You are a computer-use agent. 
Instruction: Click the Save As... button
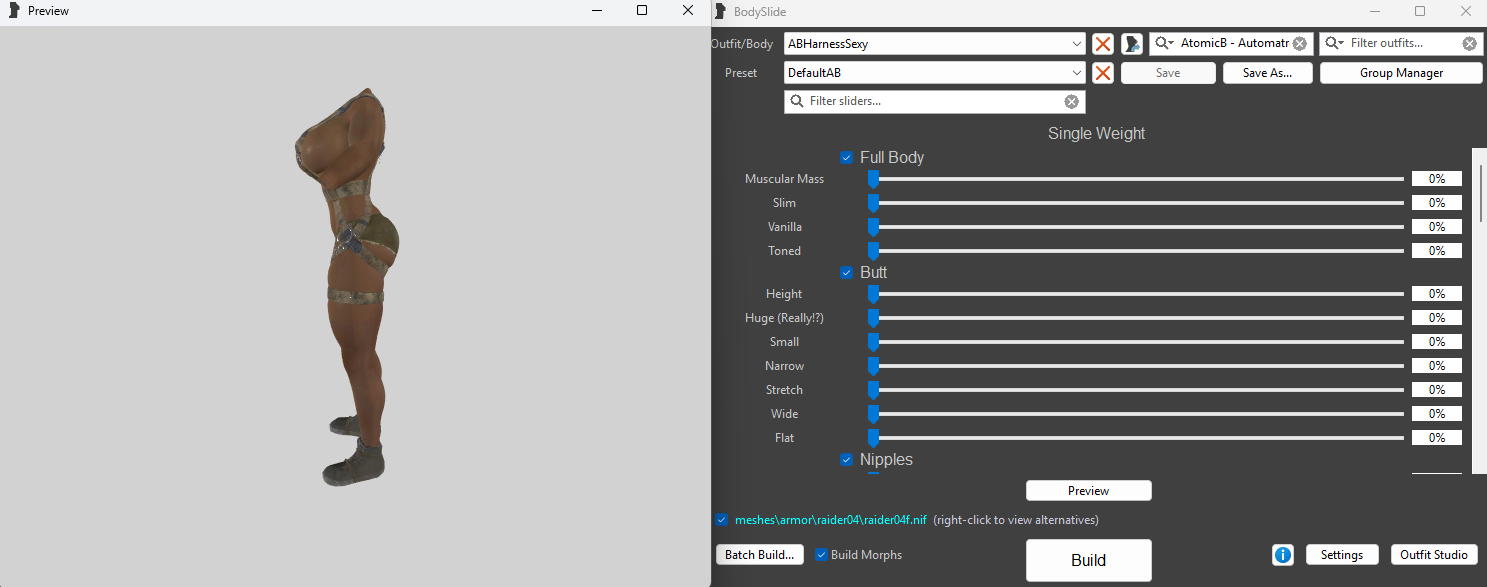pos(1267,73)
